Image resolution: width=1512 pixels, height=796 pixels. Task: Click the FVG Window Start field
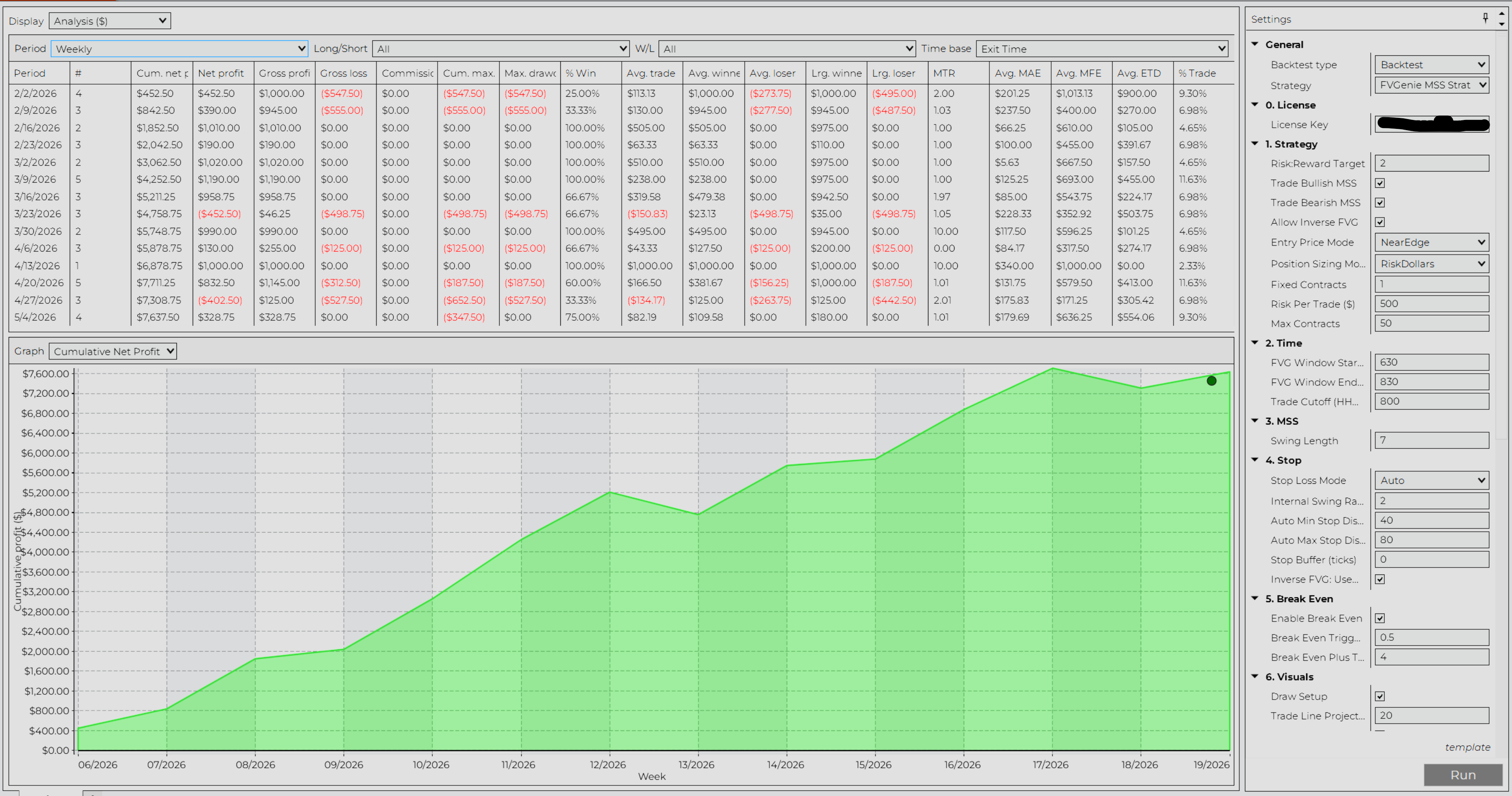1431,363
